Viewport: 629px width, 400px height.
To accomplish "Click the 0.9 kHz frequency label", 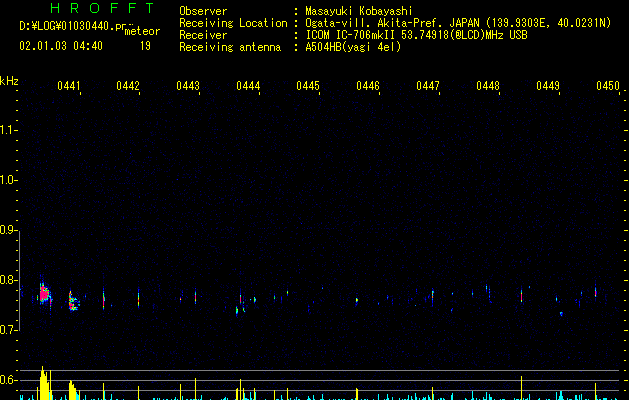I will tap(8, 230).
